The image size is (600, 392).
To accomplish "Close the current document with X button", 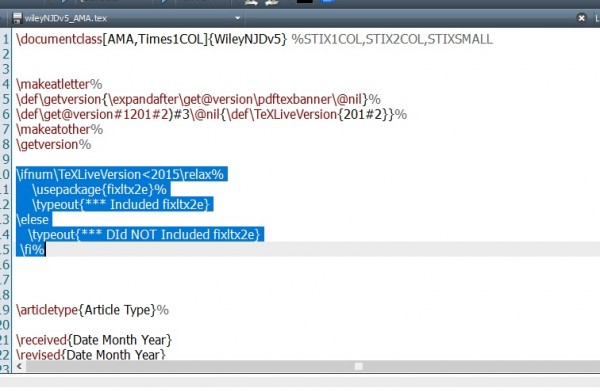I will pos(581,18).
